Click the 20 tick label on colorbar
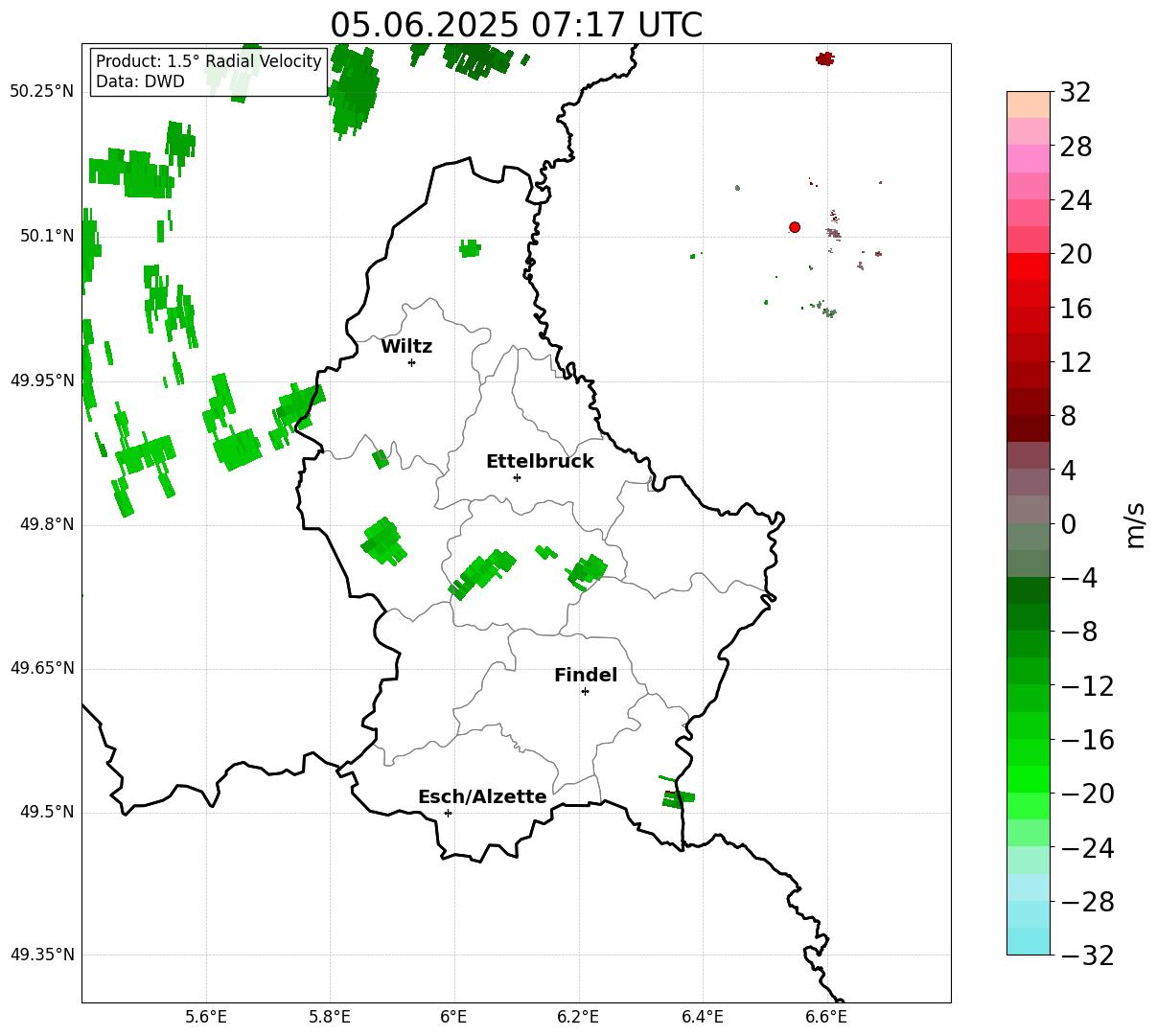 [1076, 255]
